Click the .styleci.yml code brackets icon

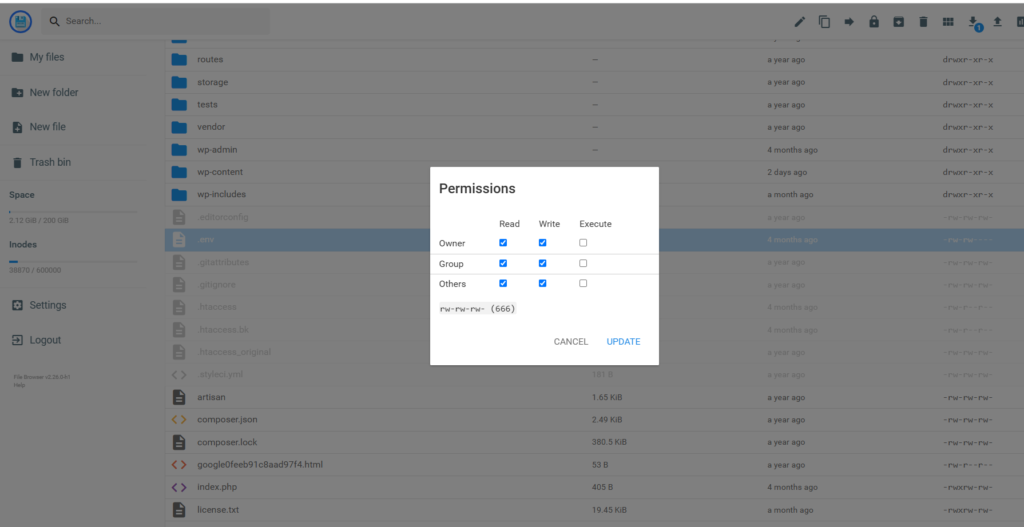[x=179, y=375]
